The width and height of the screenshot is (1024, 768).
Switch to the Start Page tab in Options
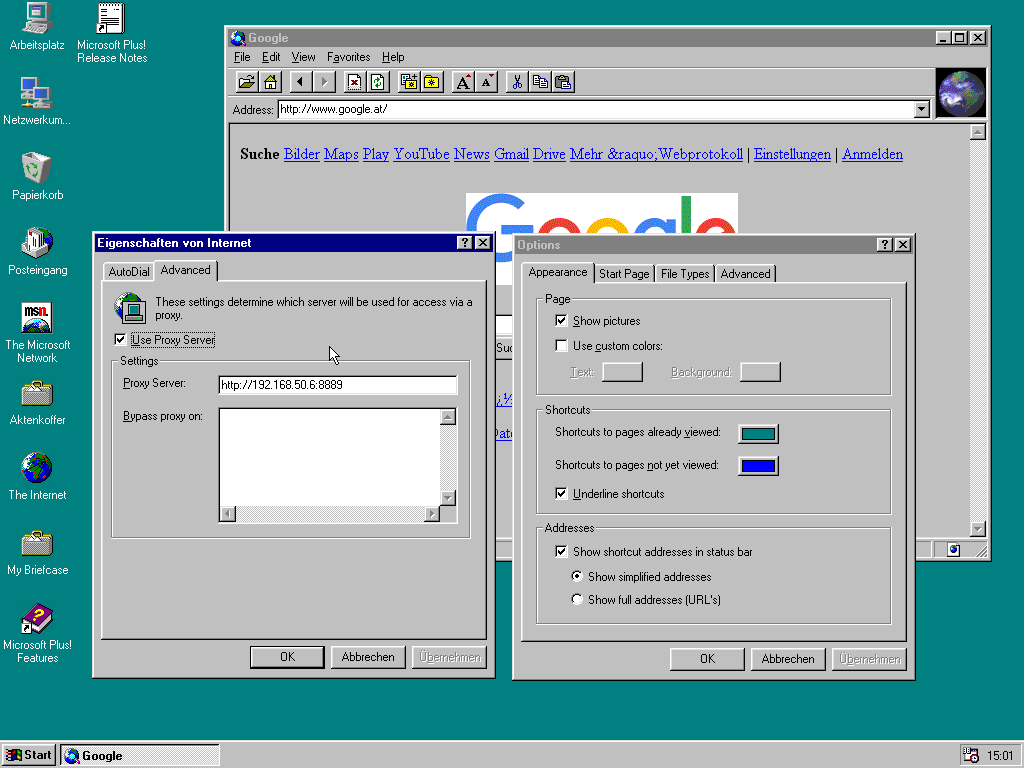tap(624, 273)
